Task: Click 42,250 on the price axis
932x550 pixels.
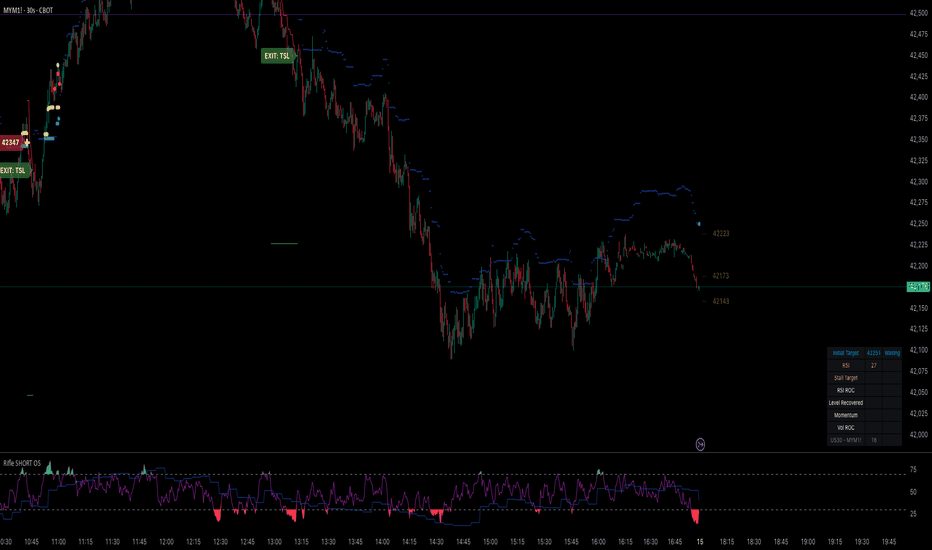Action: pos(918,224)
